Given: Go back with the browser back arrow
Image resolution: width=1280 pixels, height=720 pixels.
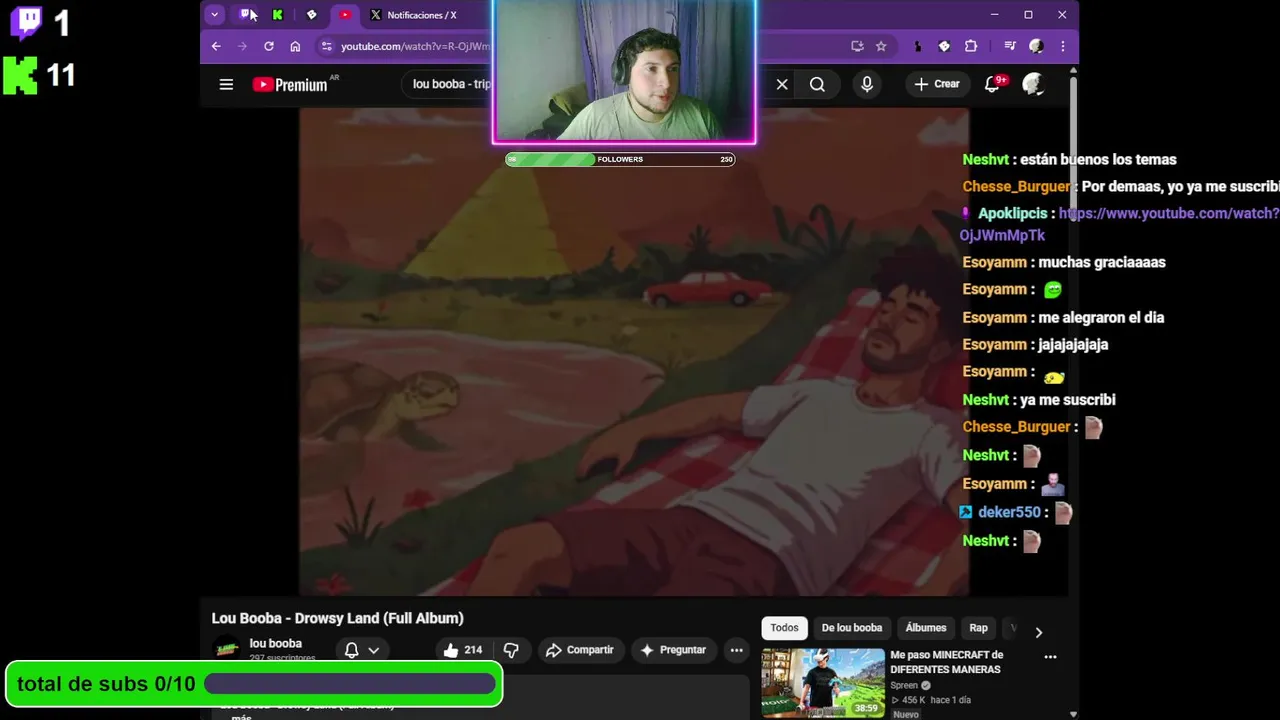Looking at the screenshot, I should tap(216, 46).
